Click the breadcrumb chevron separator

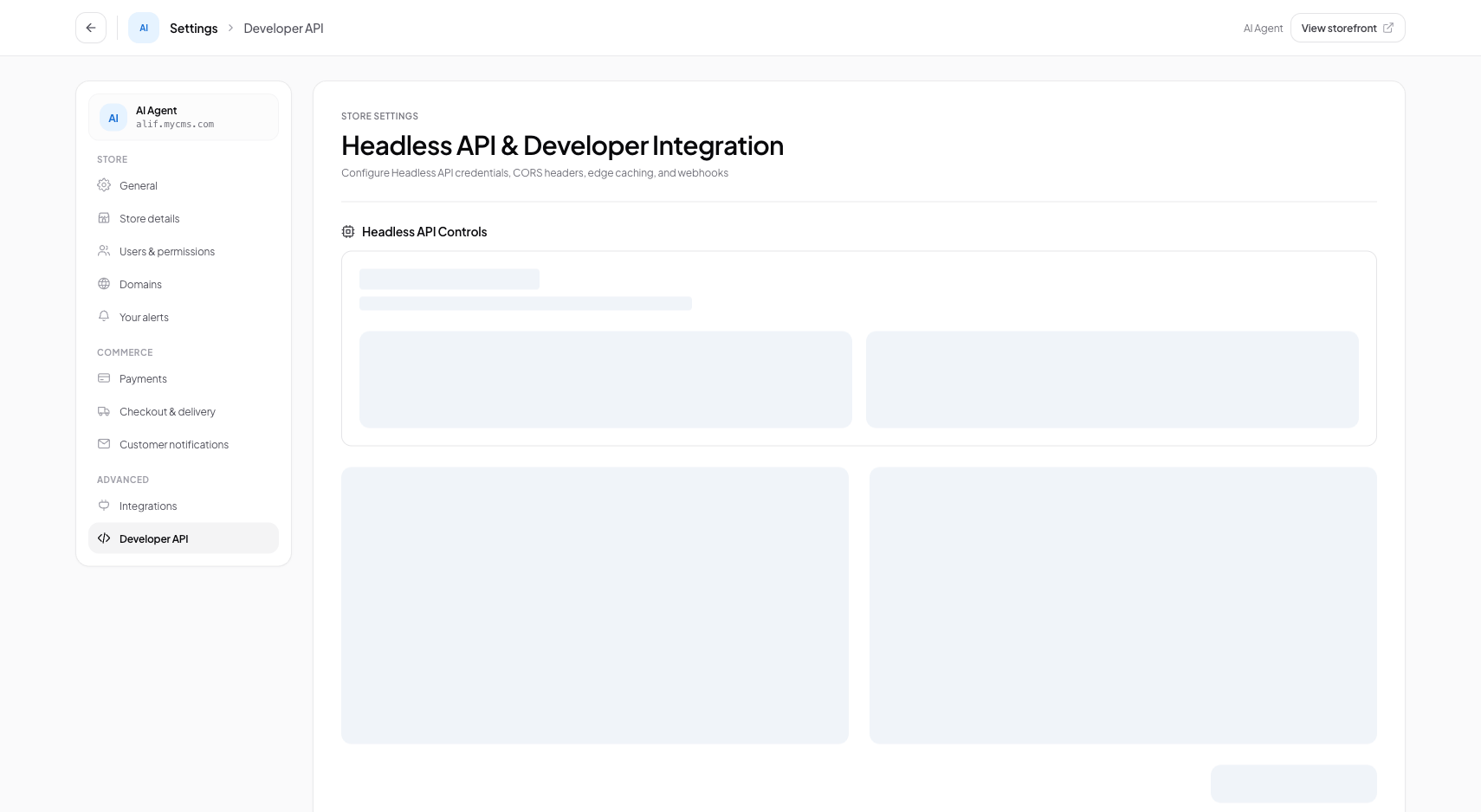point(230,28)
